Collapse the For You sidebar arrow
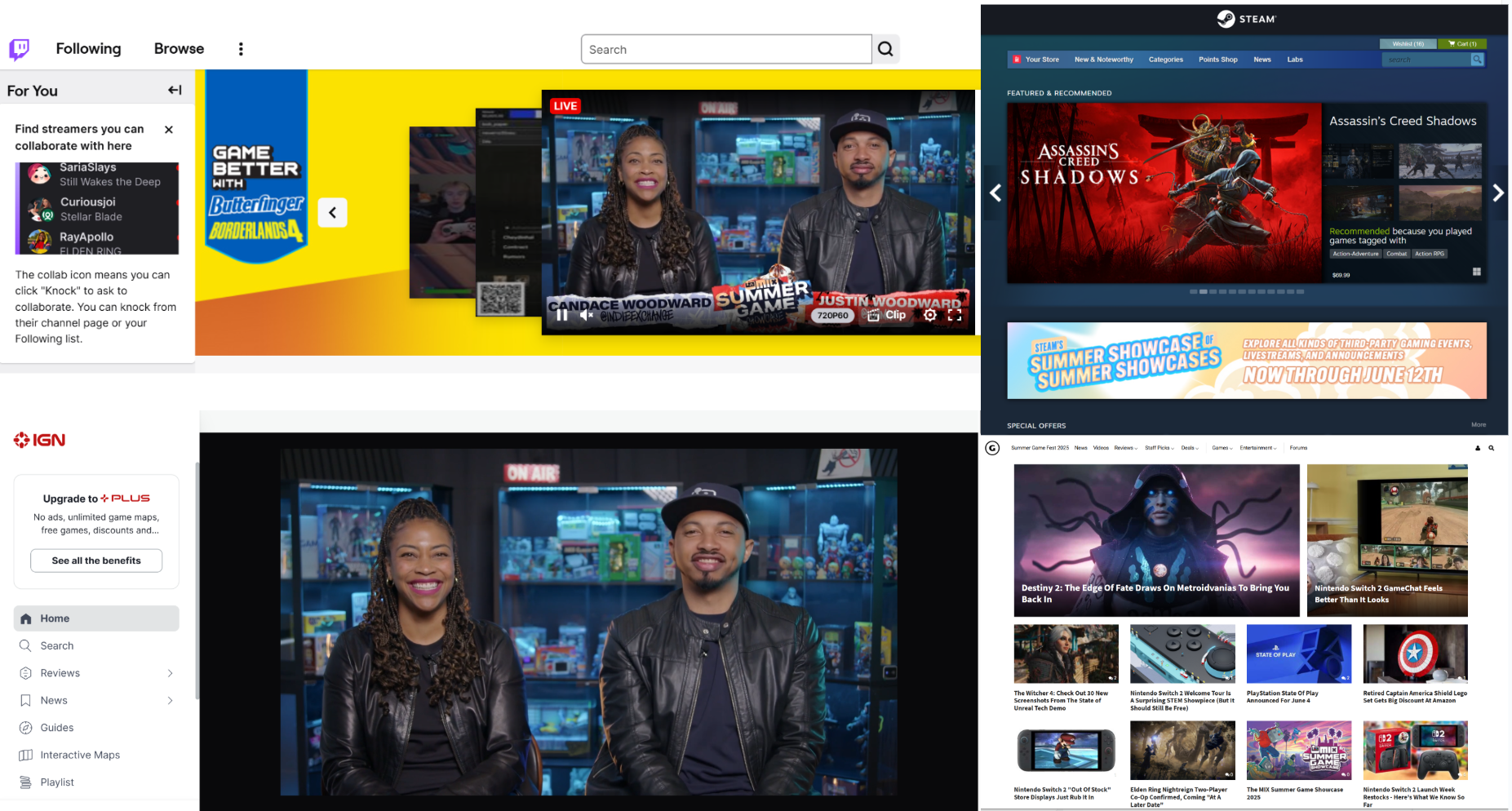 tap(175, 90)
